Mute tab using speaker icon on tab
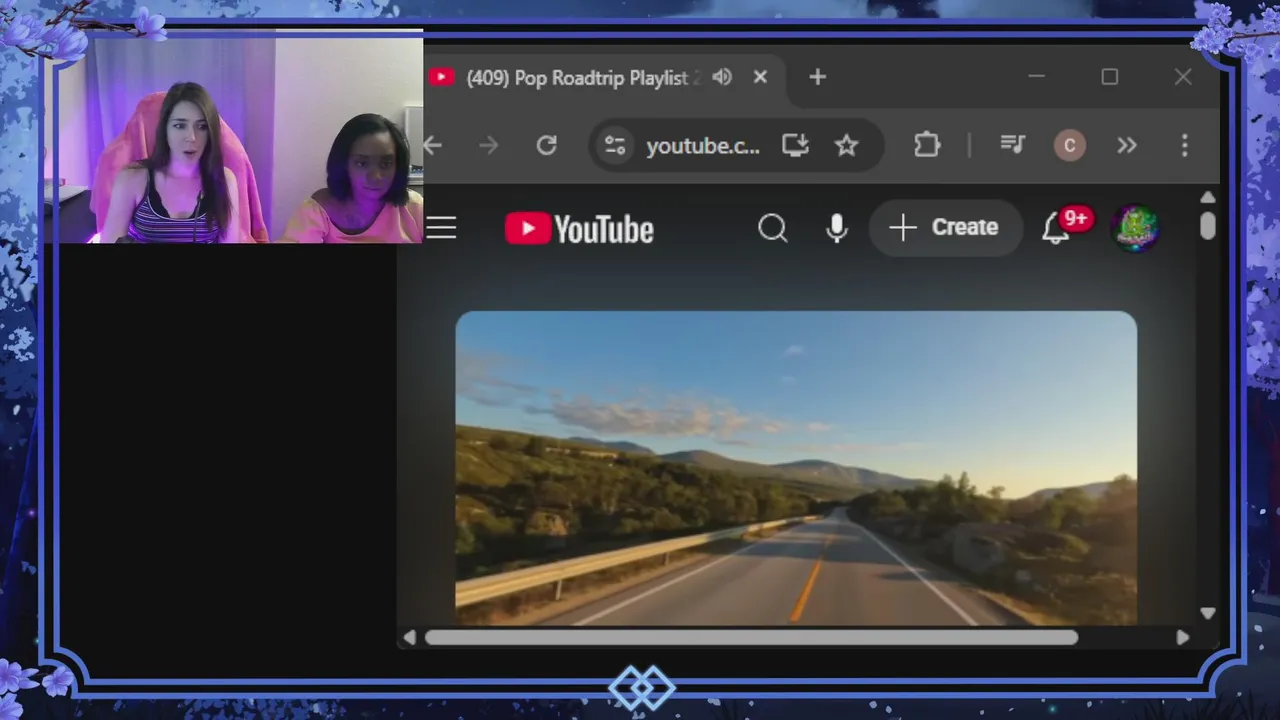 click(x=722, y=77)
